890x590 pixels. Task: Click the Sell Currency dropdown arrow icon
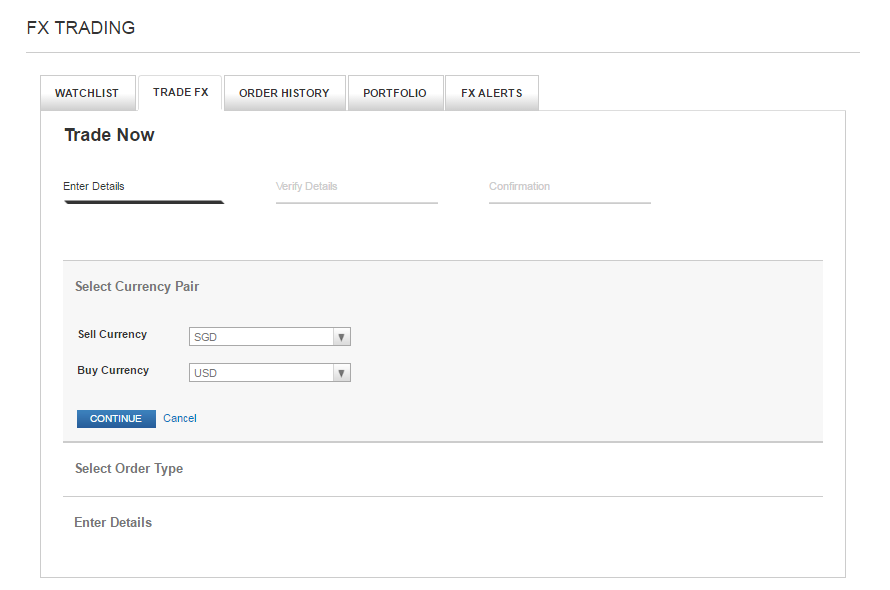341,337
